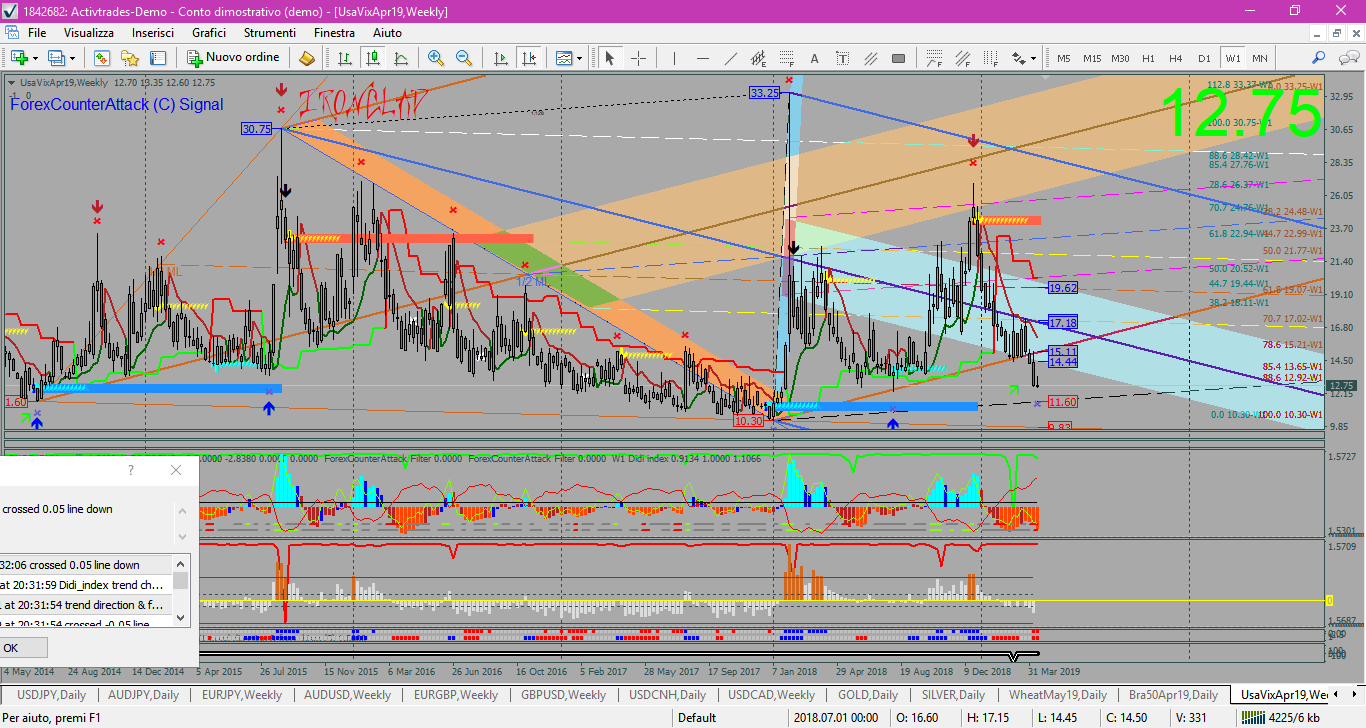Viewport: 1366px width, 728px height.
Task: Switch to M30 timeframe
Action: (x=1120, y=58)
